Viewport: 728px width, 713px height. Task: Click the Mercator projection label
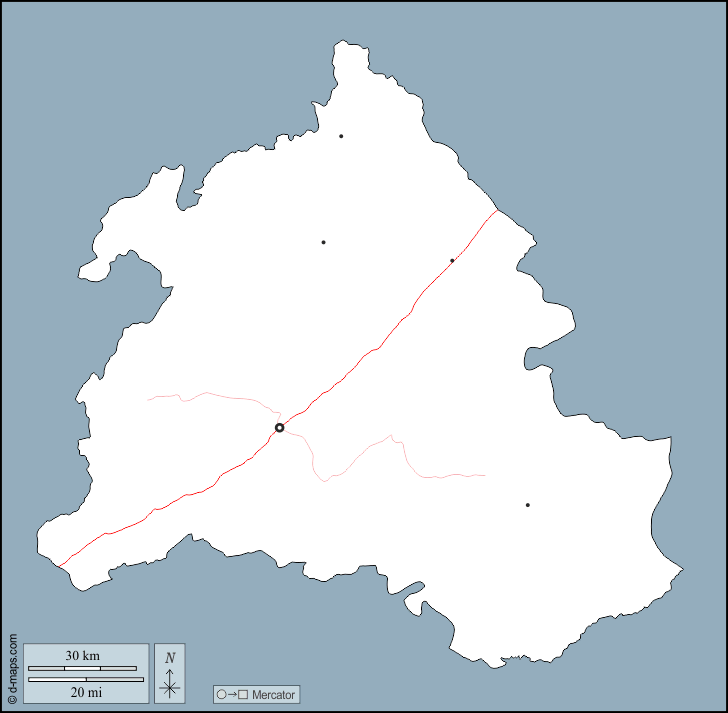[274, 694]
